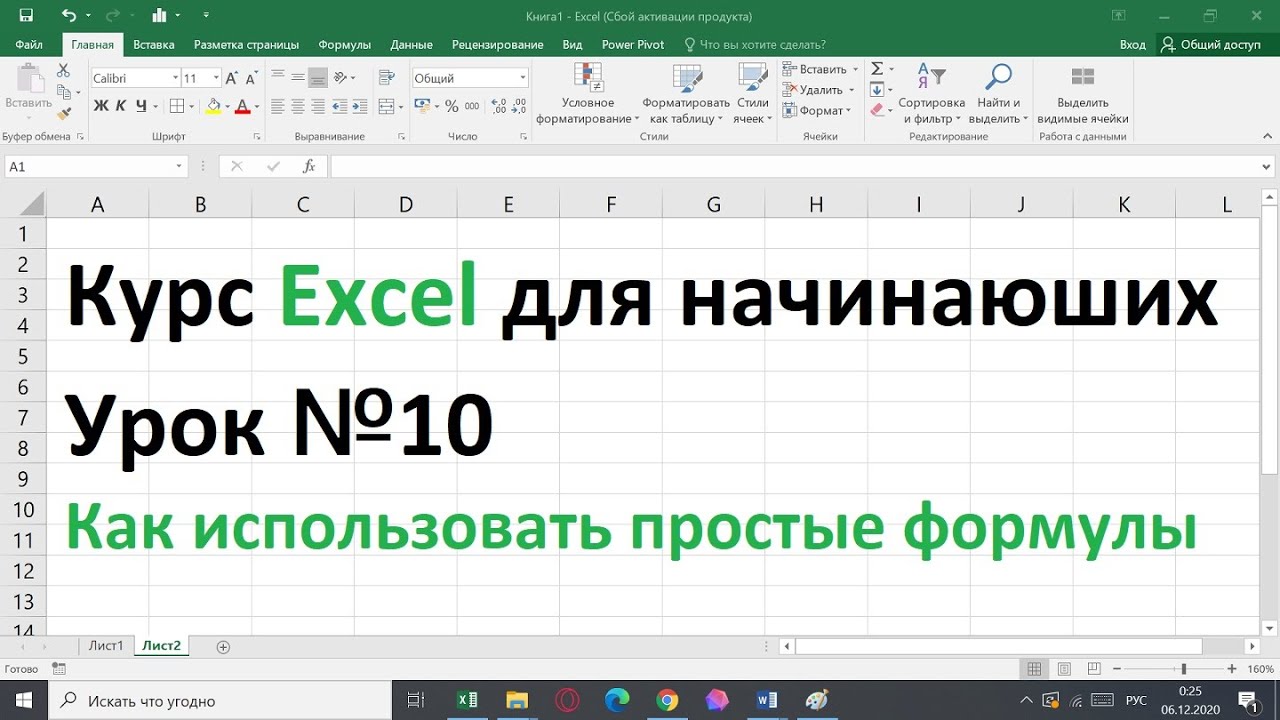Open the borders icon in font group
Screen dimensions: 1280x720
point(177,106)
